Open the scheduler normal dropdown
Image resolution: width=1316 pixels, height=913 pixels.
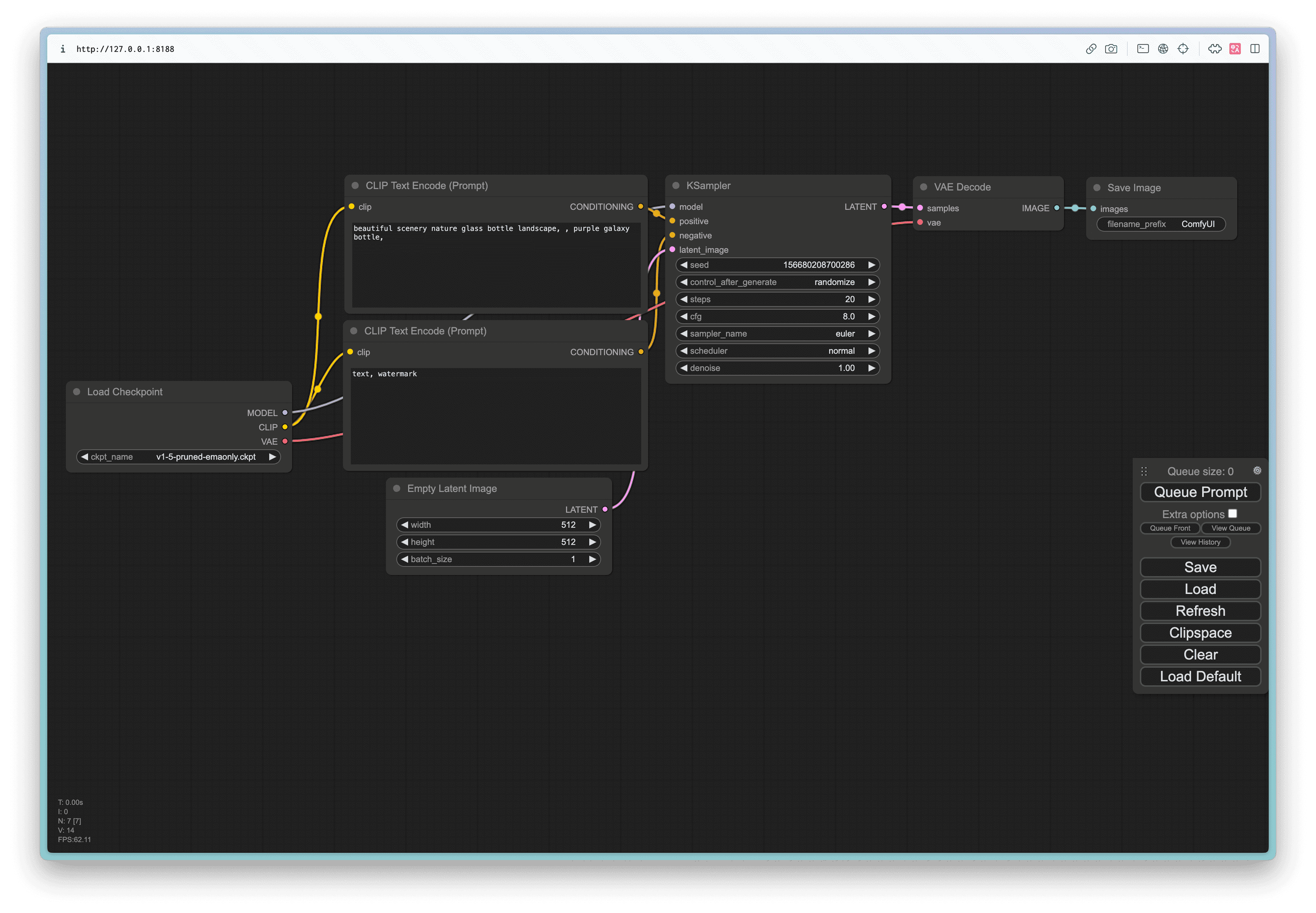776,351
